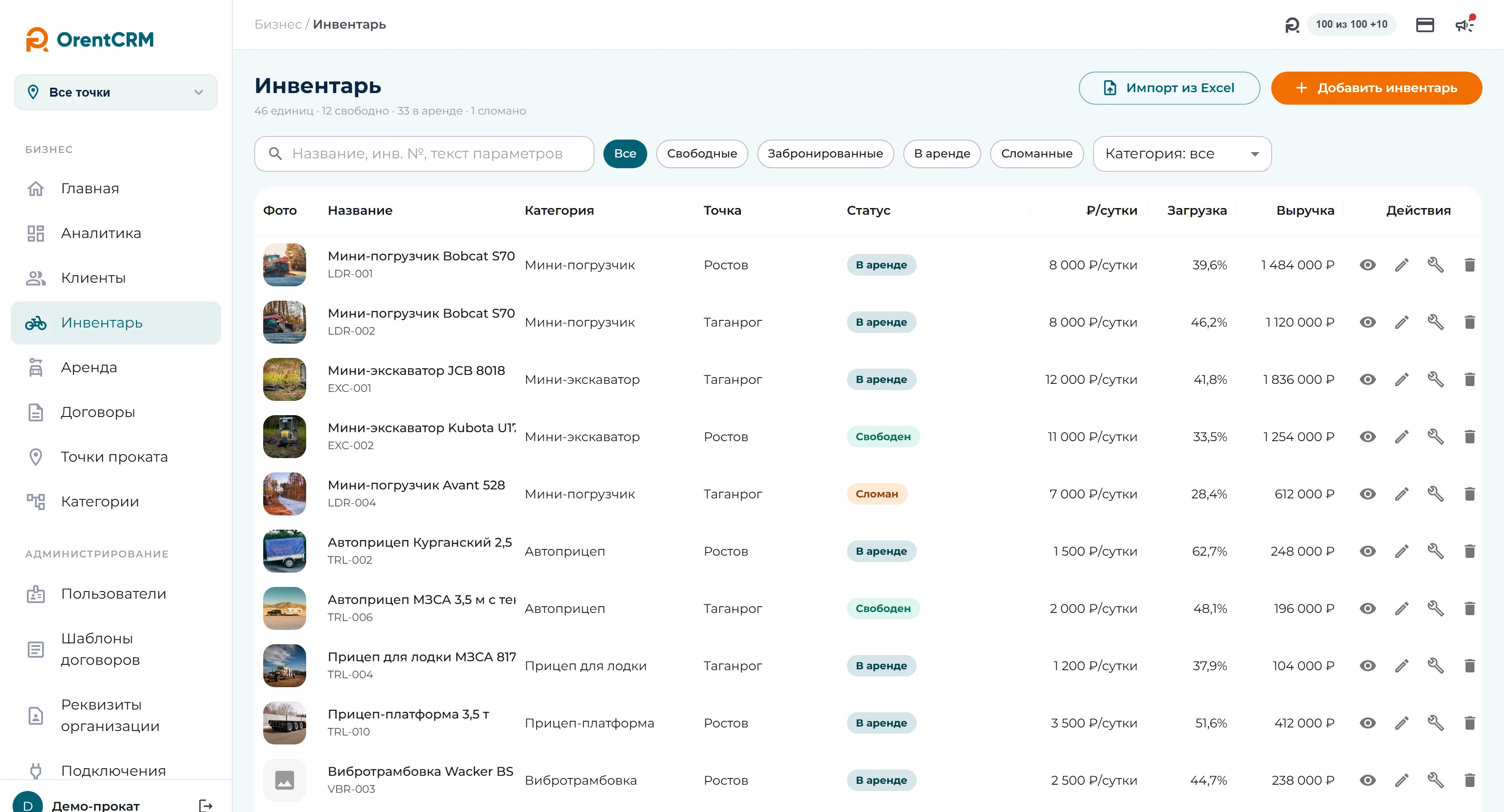Go to Клиенты section
The width and height of the screenshot is (1504, 812).
pyautogui.click(x=115, y=278)
